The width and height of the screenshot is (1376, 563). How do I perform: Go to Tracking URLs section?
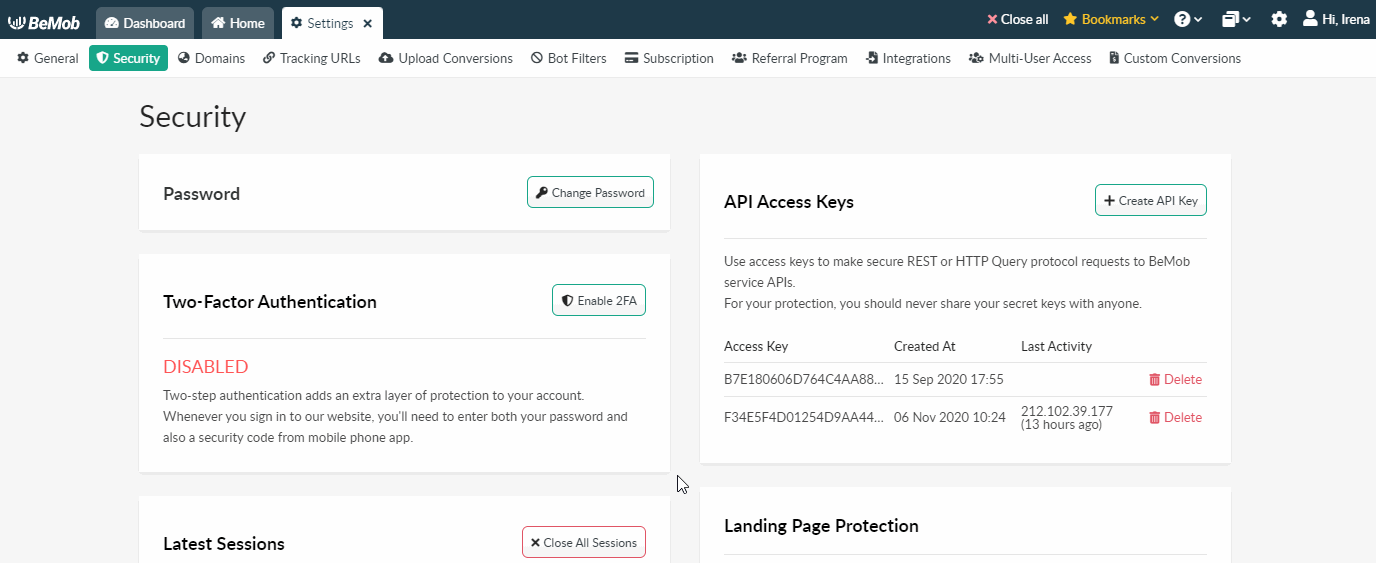pyautogui.click(x=312, y=58)
